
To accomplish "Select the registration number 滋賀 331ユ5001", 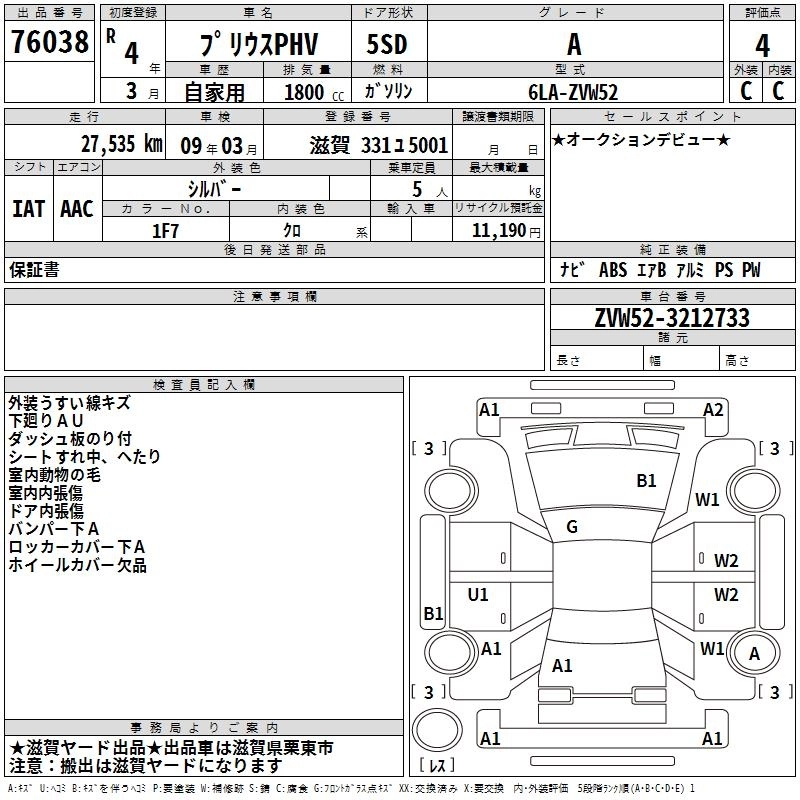I will click(379, 145).
